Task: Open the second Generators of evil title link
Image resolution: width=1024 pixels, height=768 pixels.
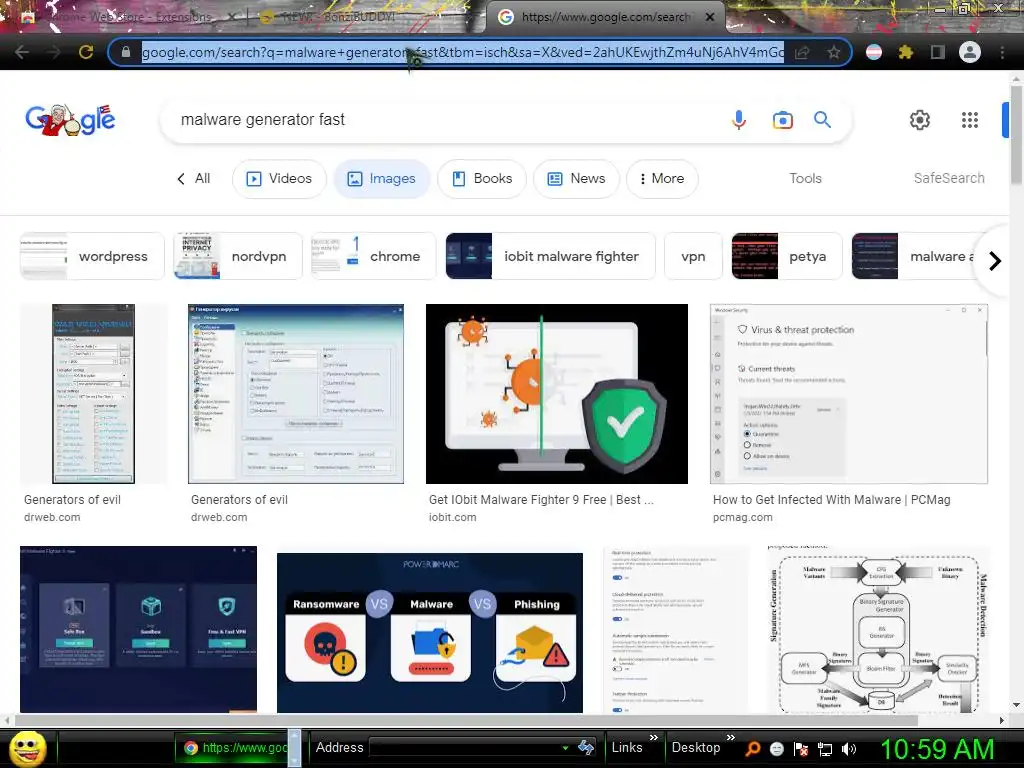Action: tap(239, 500)
